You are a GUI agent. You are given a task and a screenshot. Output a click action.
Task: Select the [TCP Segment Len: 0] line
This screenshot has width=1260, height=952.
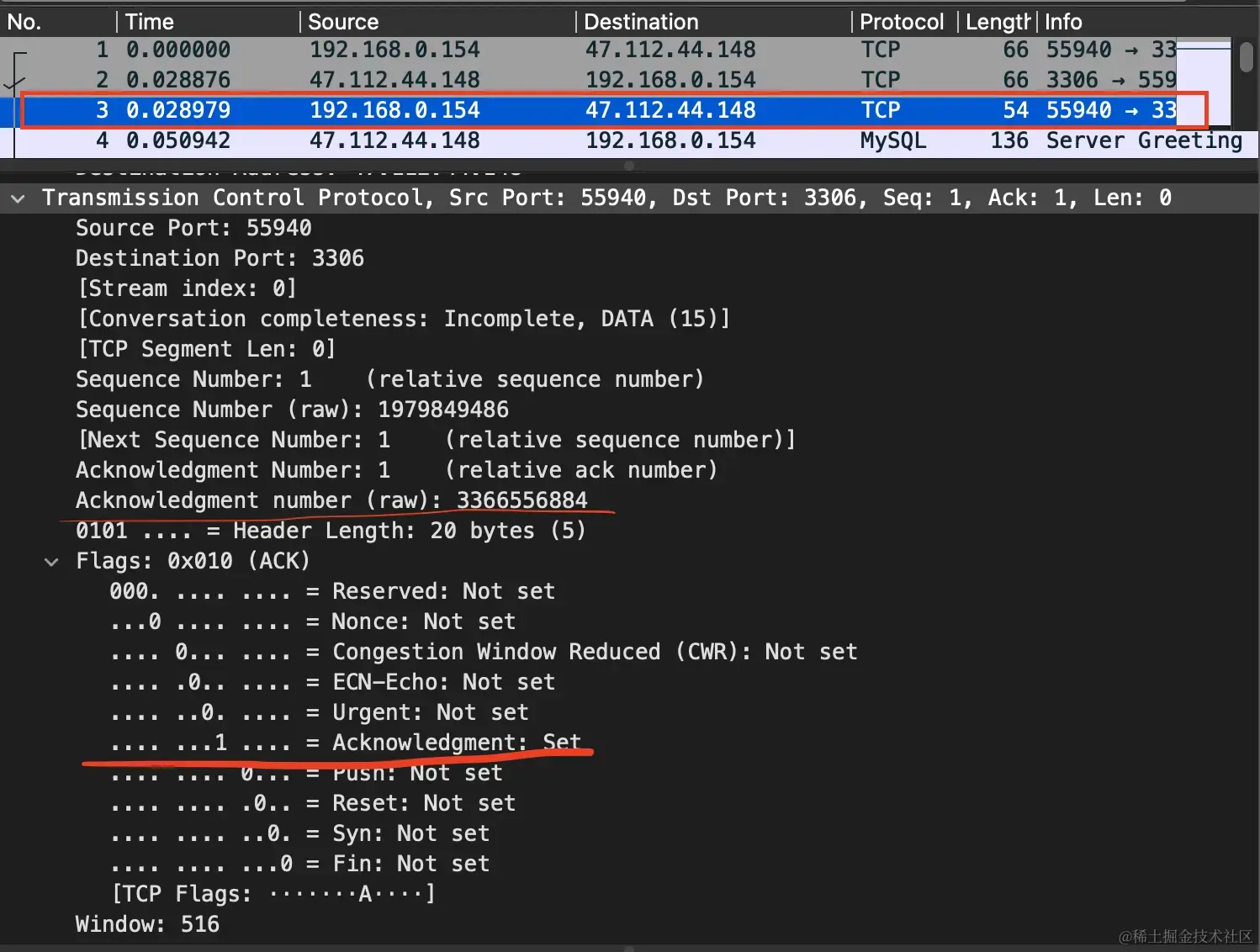click(206, 349)
